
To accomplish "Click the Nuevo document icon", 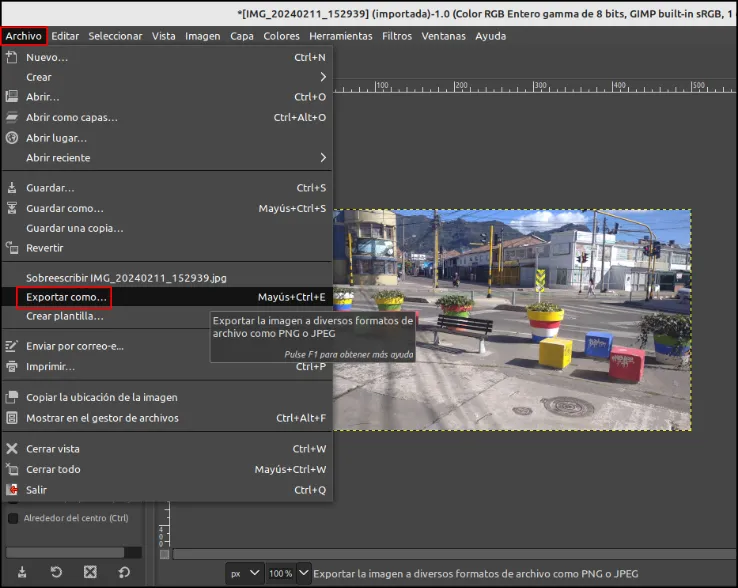I will point(12,57).
